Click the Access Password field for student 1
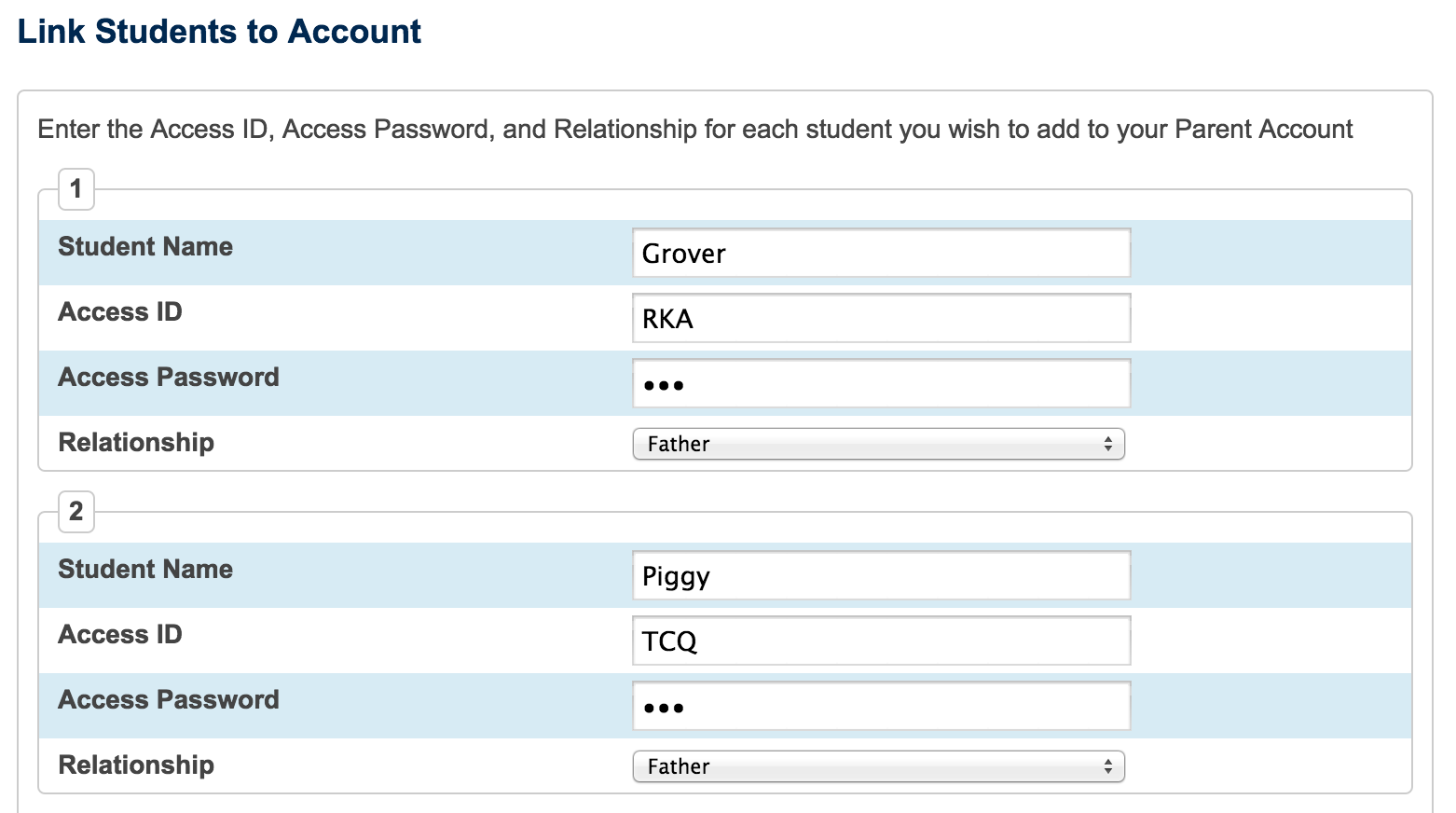The width and height of the screenshot is (1456, 813). (x=881, y=383)
